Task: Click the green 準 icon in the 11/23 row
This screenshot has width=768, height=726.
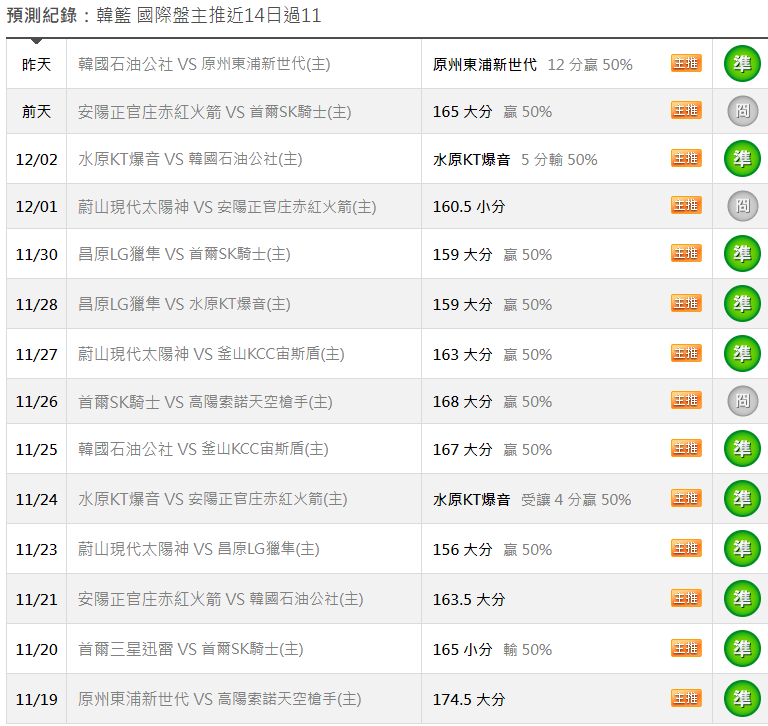Action: click(x=742, y=549)
